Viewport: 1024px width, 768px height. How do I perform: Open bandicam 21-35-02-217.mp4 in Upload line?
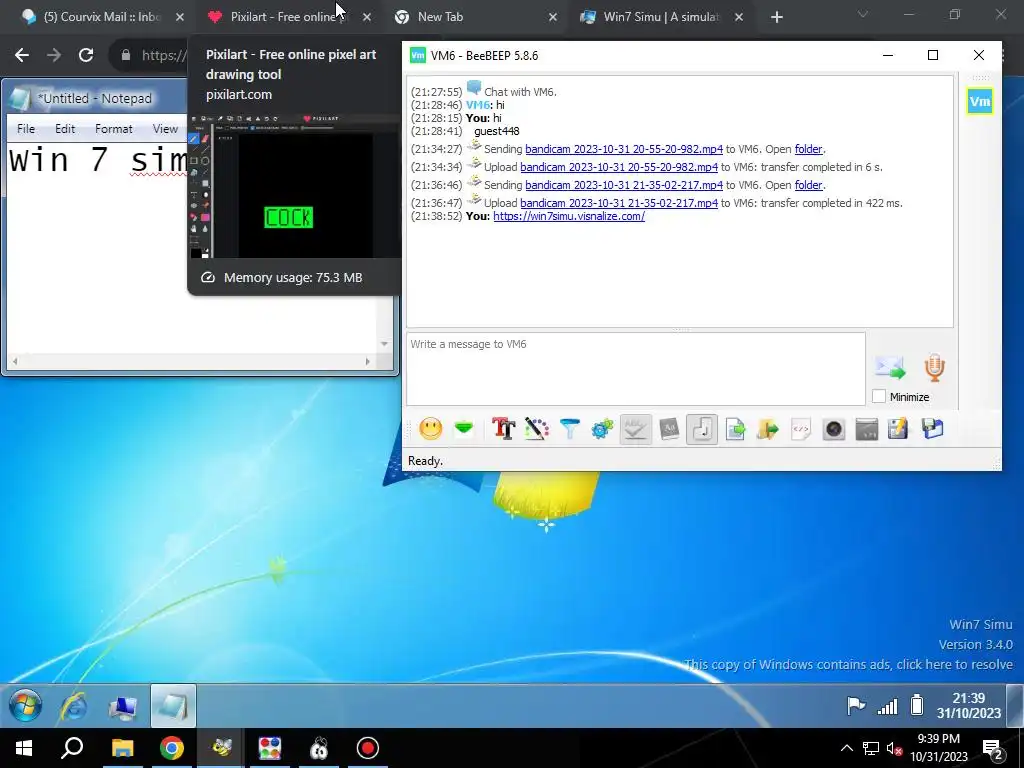[618, 203]
